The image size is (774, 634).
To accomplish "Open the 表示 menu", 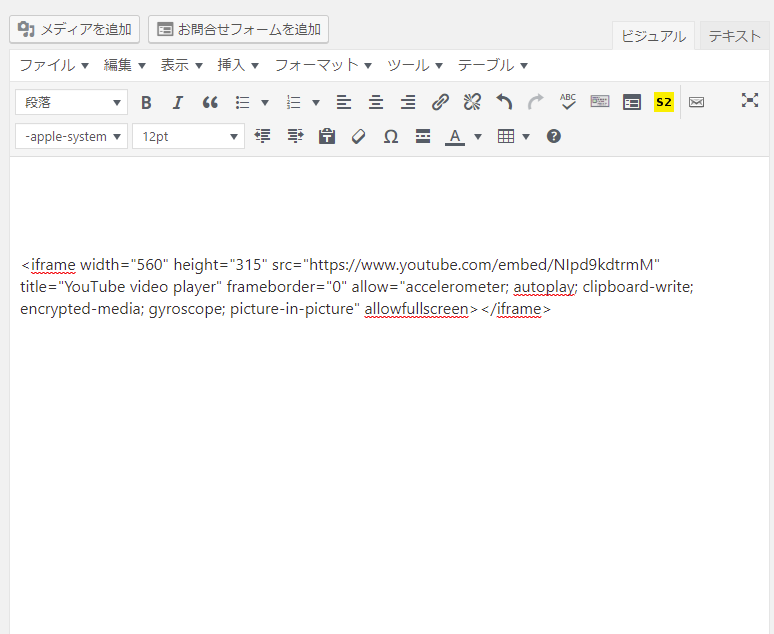I will tap(181, 65).
